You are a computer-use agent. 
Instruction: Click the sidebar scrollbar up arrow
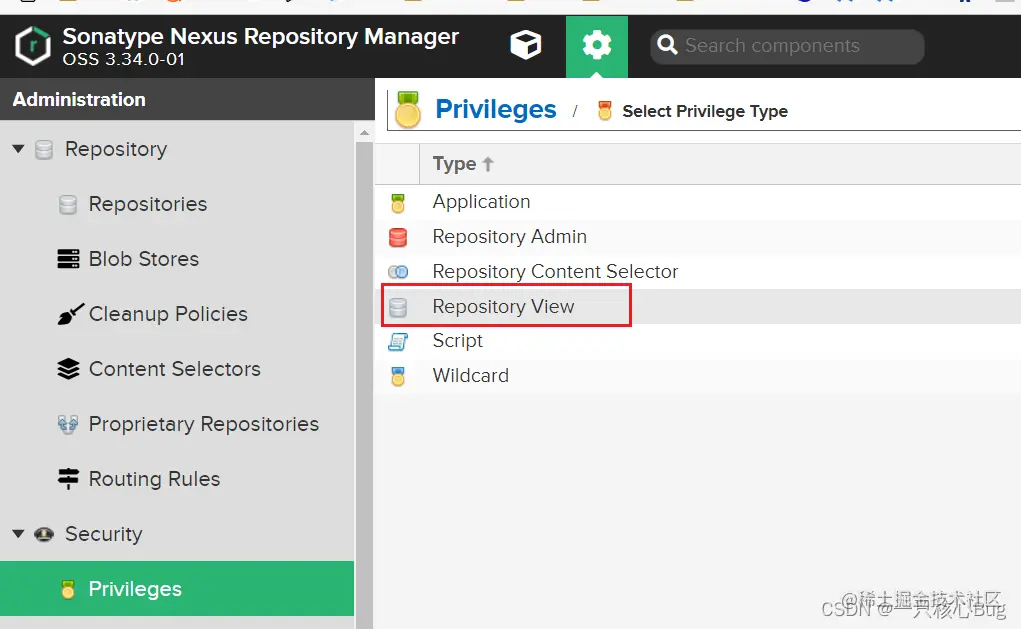pos(365,133)
